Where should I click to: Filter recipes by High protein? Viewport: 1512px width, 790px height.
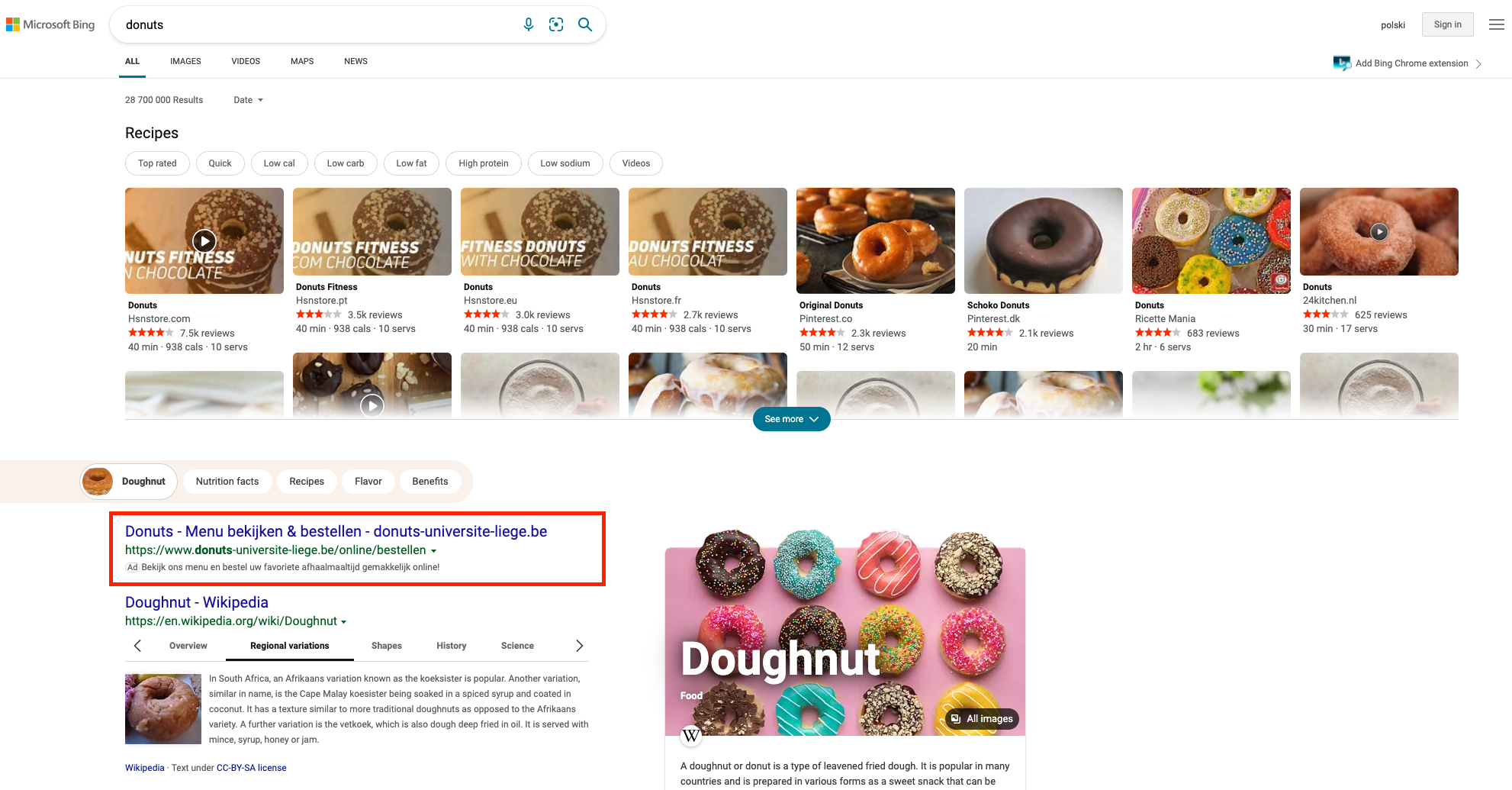484,163
